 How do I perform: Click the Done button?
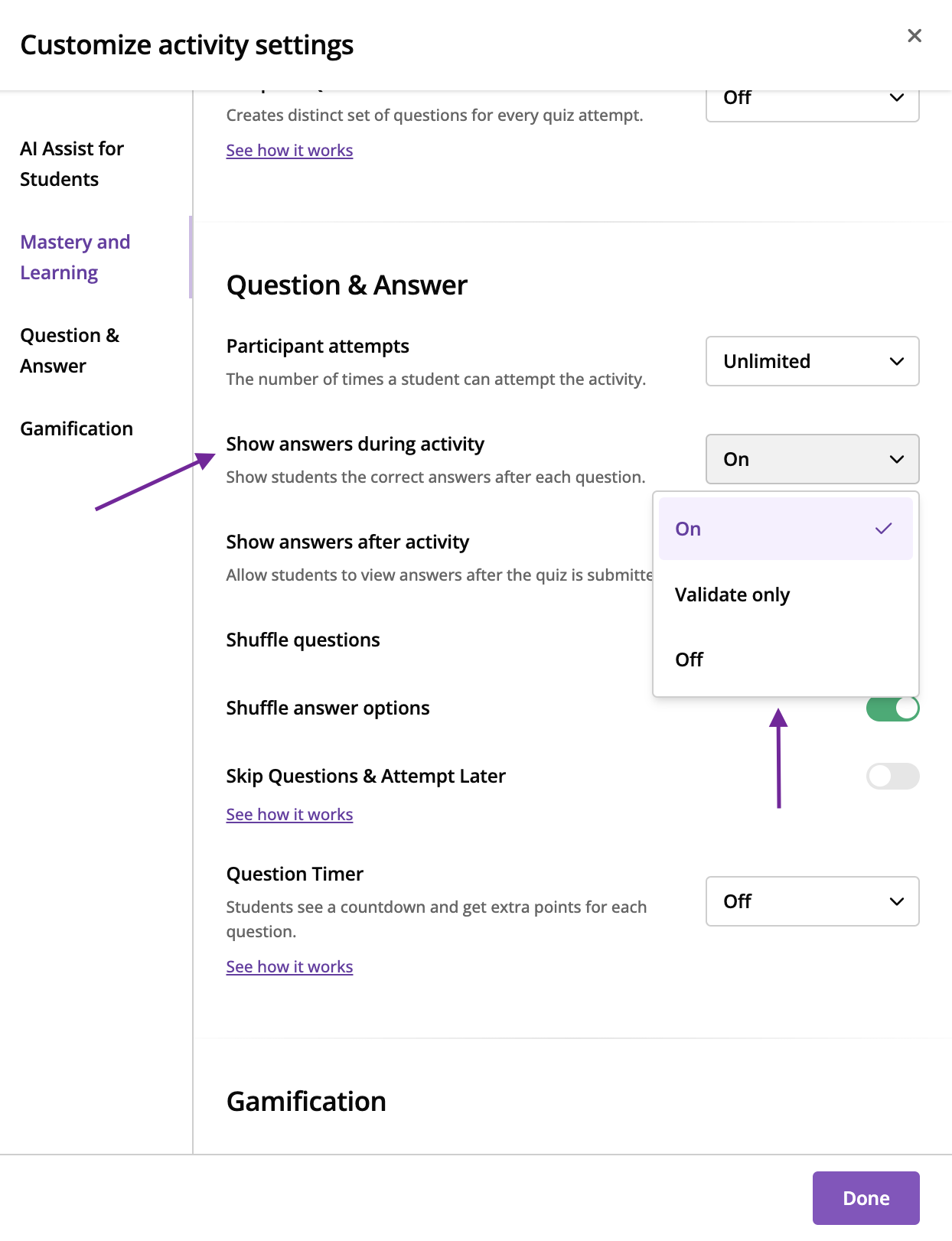tap(866, 1198)
